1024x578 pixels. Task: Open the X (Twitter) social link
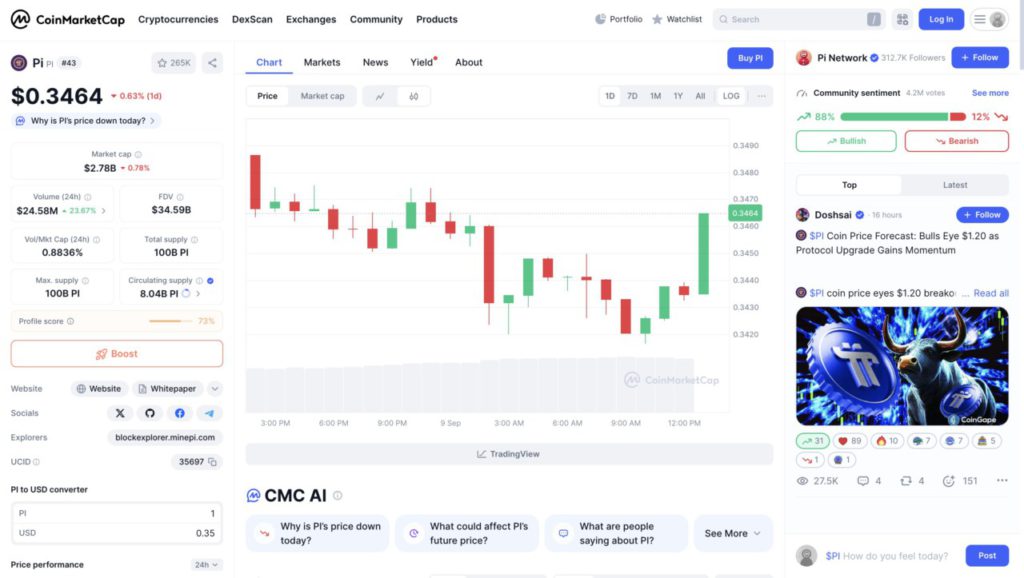(x=120, y=413)
